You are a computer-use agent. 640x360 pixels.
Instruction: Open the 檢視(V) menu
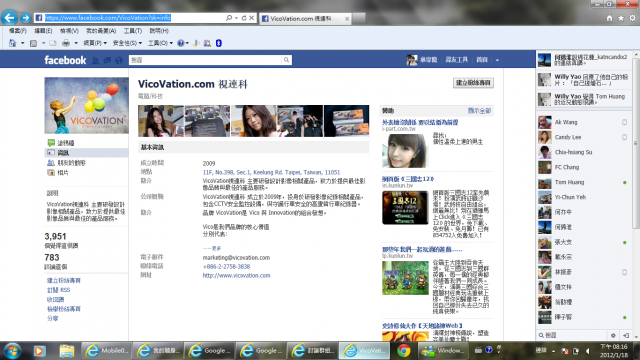click(69, 31)
